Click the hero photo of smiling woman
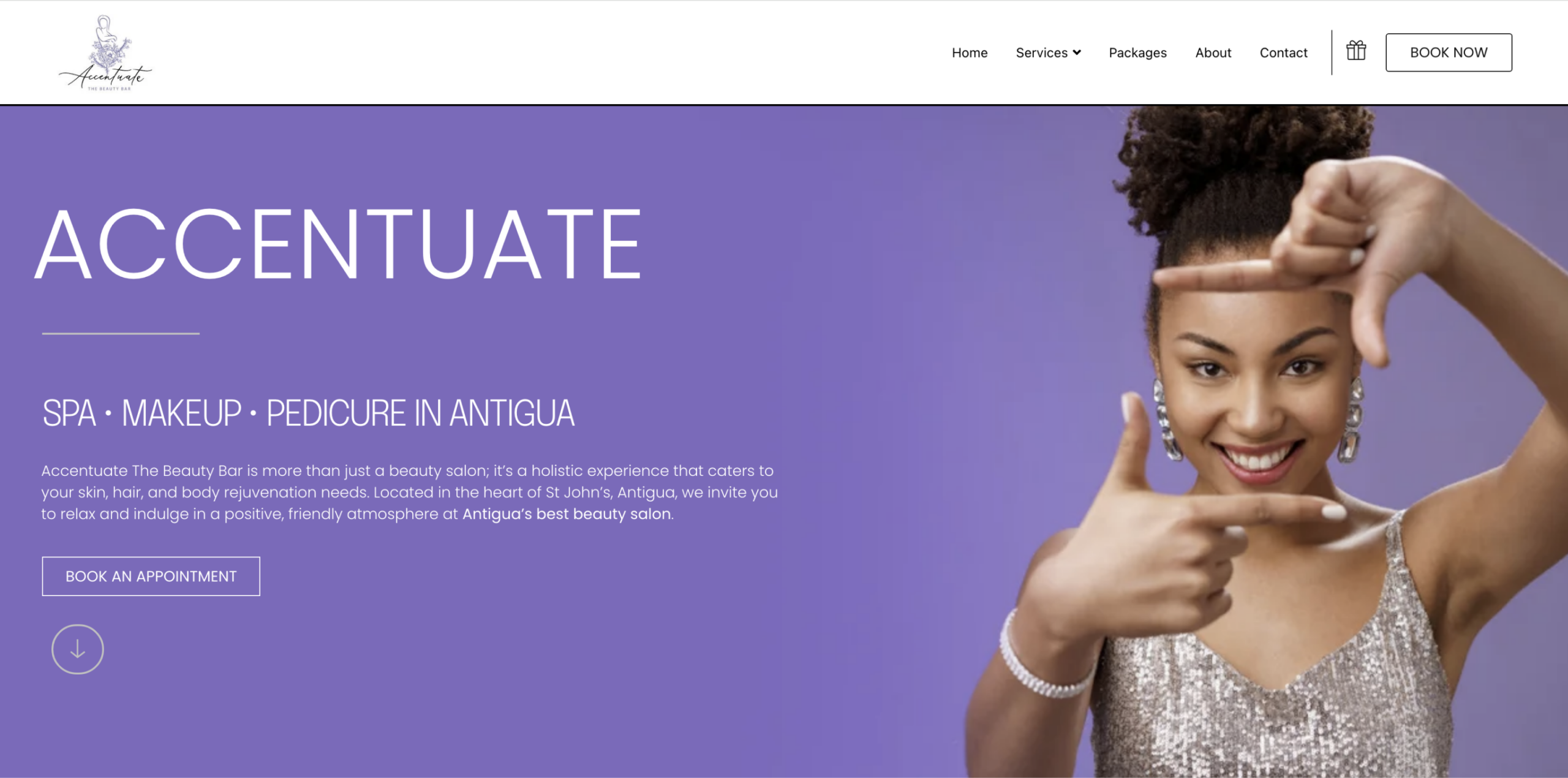Viewport: 1568px width, 778px height. pyautogui.click(x=1262, y=441)
